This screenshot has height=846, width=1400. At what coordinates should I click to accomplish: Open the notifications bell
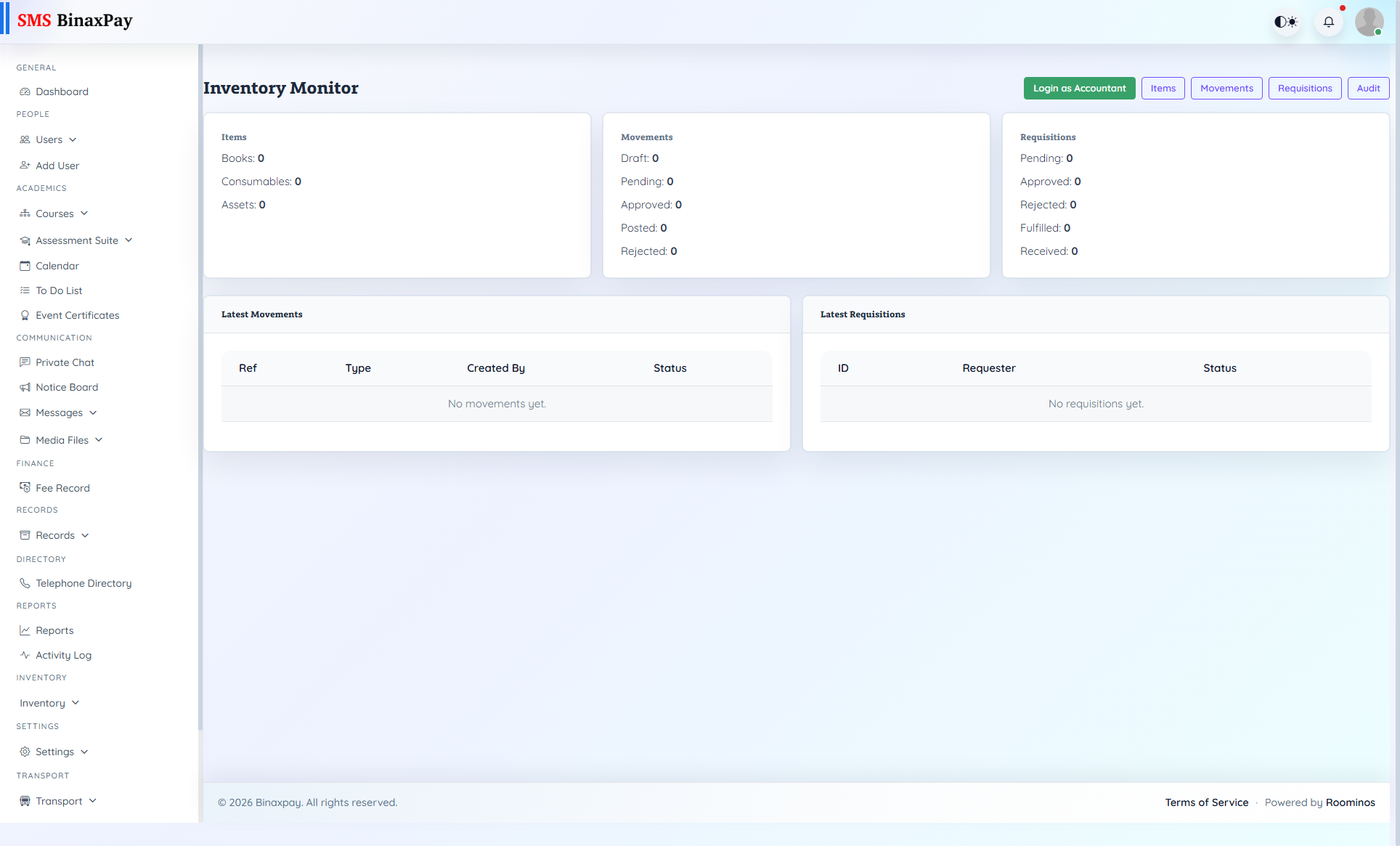point(1329,22)
